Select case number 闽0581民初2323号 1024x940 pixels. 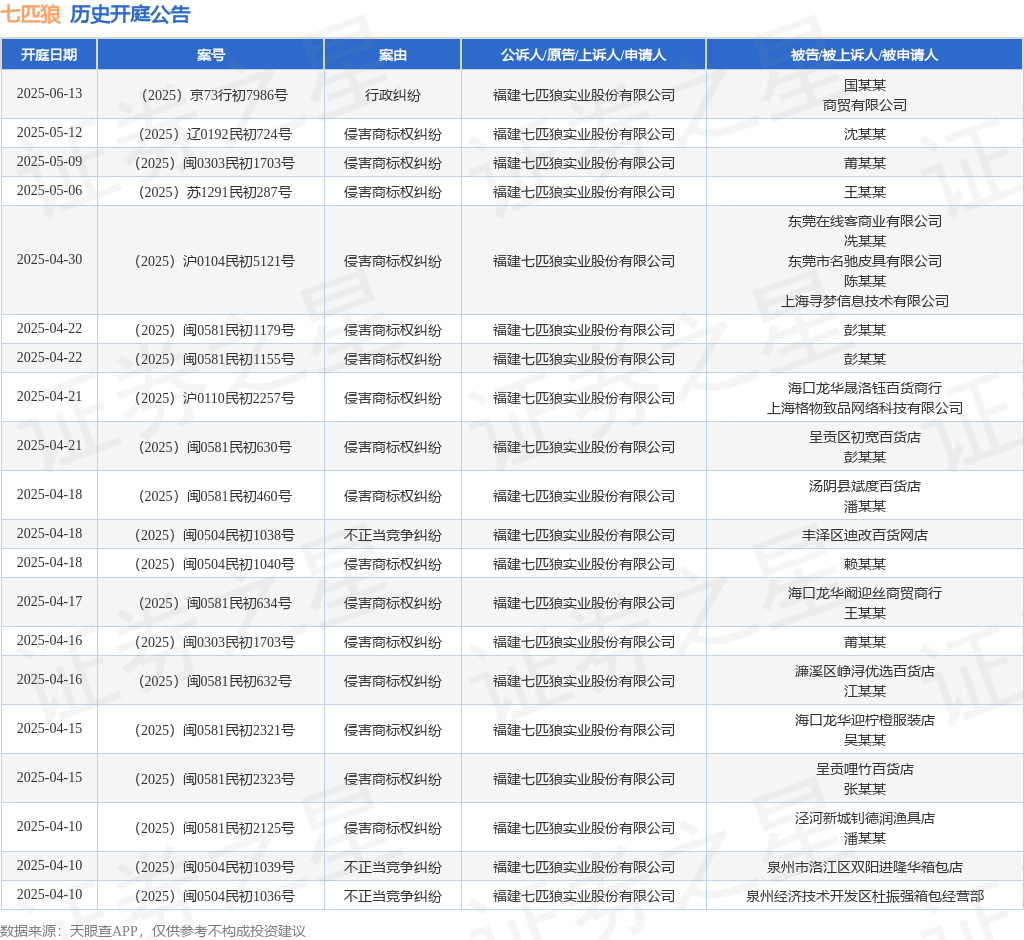(214, 779)
